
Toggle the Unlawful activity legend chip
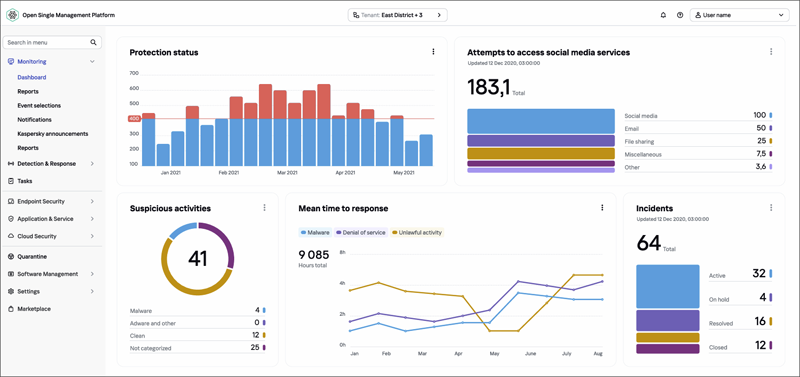[x=417, y=233]
